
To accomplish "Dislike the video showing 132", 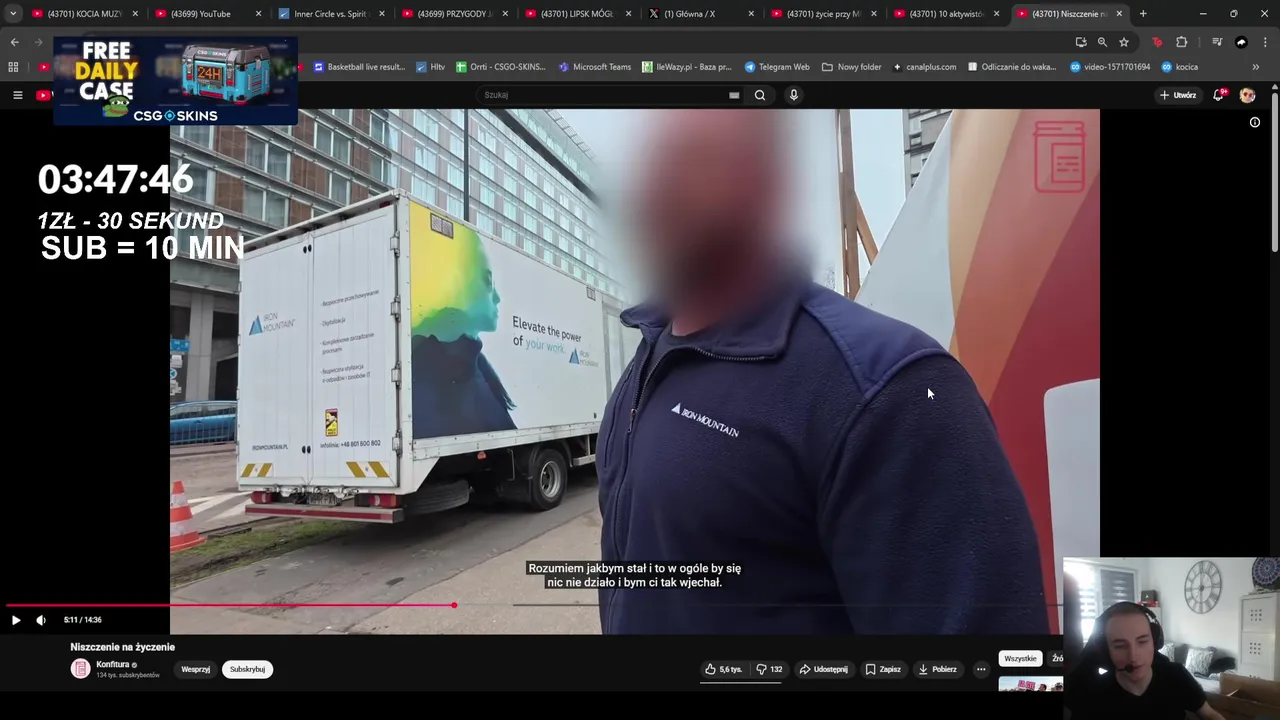I will [x=769, y=669].
